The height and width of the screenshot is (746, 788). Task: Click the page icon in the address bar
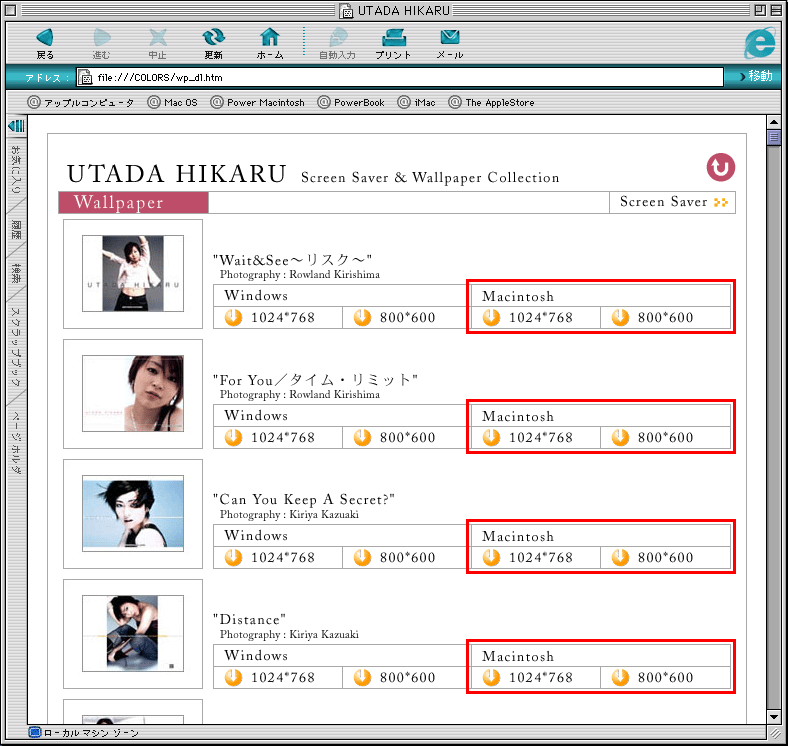tap(85, 77)
